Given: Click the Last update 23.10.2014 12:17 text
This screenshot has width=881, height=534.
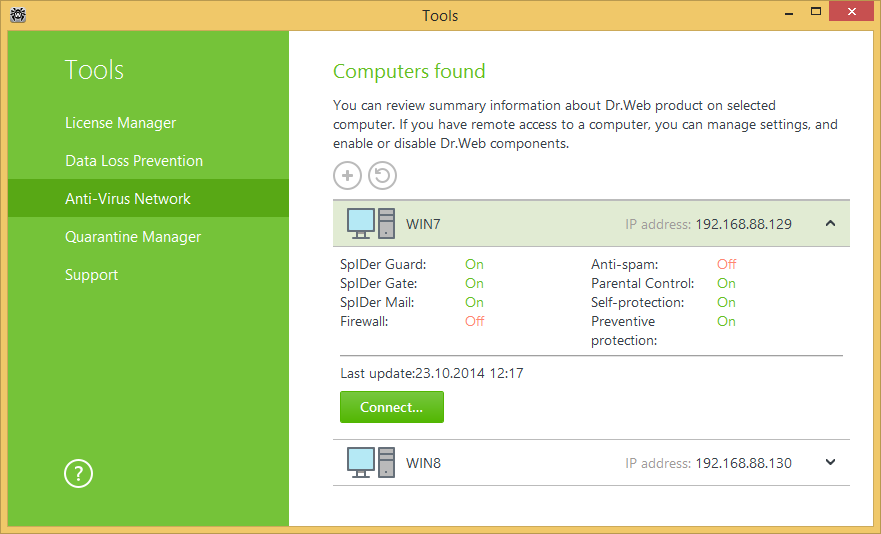Looking at the screenshot, I should point(432,373).
